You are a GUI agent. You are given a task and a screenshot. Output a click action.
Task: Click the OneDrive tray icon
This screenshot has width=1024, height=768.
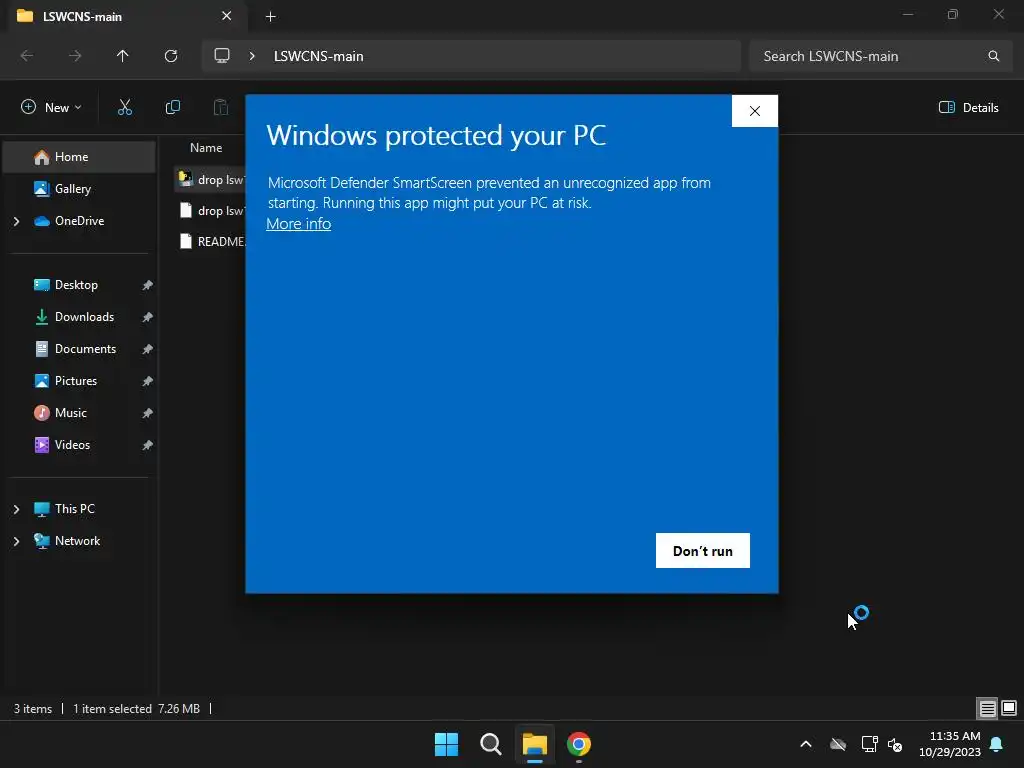tap(838, 744)
